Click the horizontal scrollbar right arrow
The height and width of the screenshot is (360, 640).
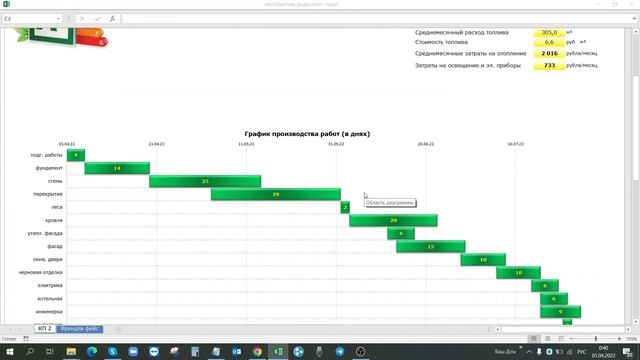point(628,329)
